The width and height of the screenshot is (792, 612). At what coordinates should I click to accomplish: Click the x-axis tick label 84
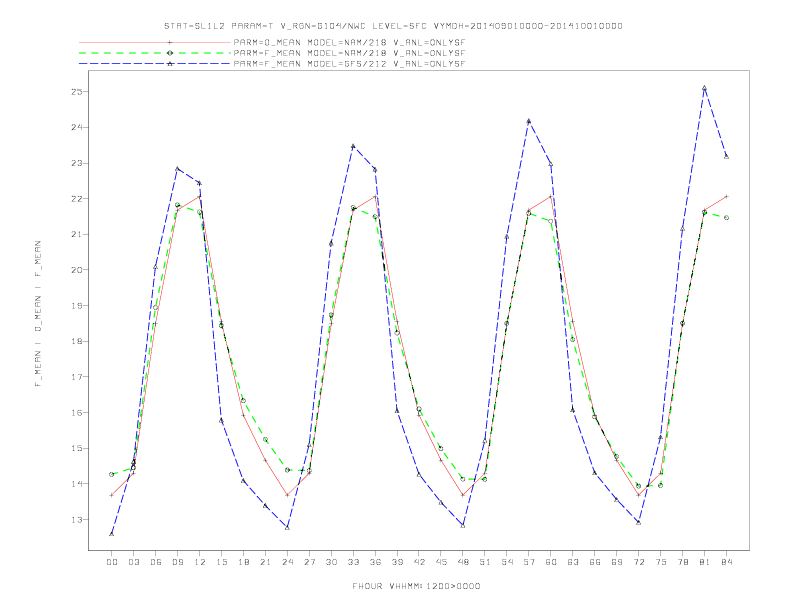coord(726,562)
